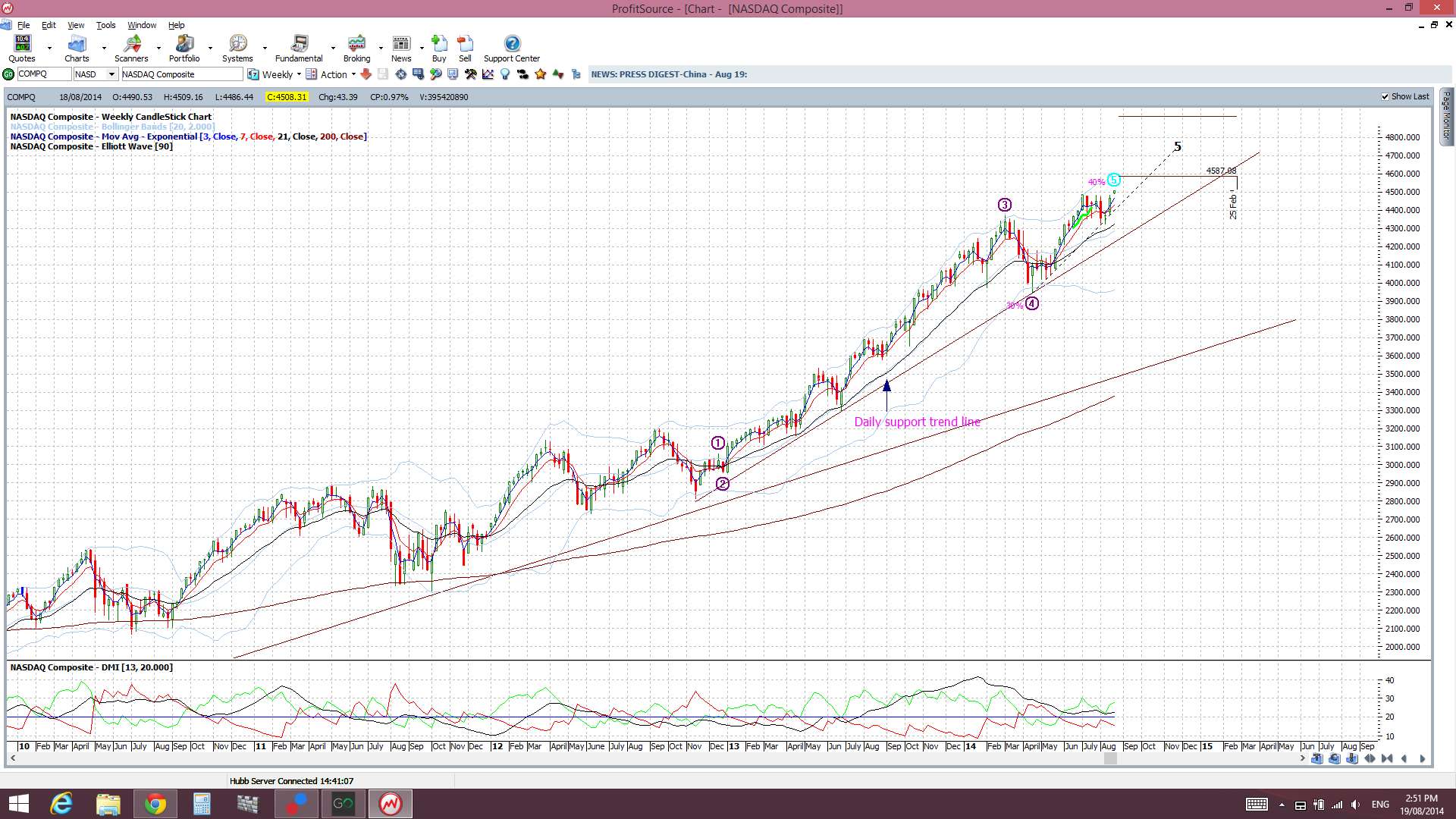This screenshot has width=1456, height=819.
Task: Expand the Quotes dropdown arrow
Action: (49, 48)
